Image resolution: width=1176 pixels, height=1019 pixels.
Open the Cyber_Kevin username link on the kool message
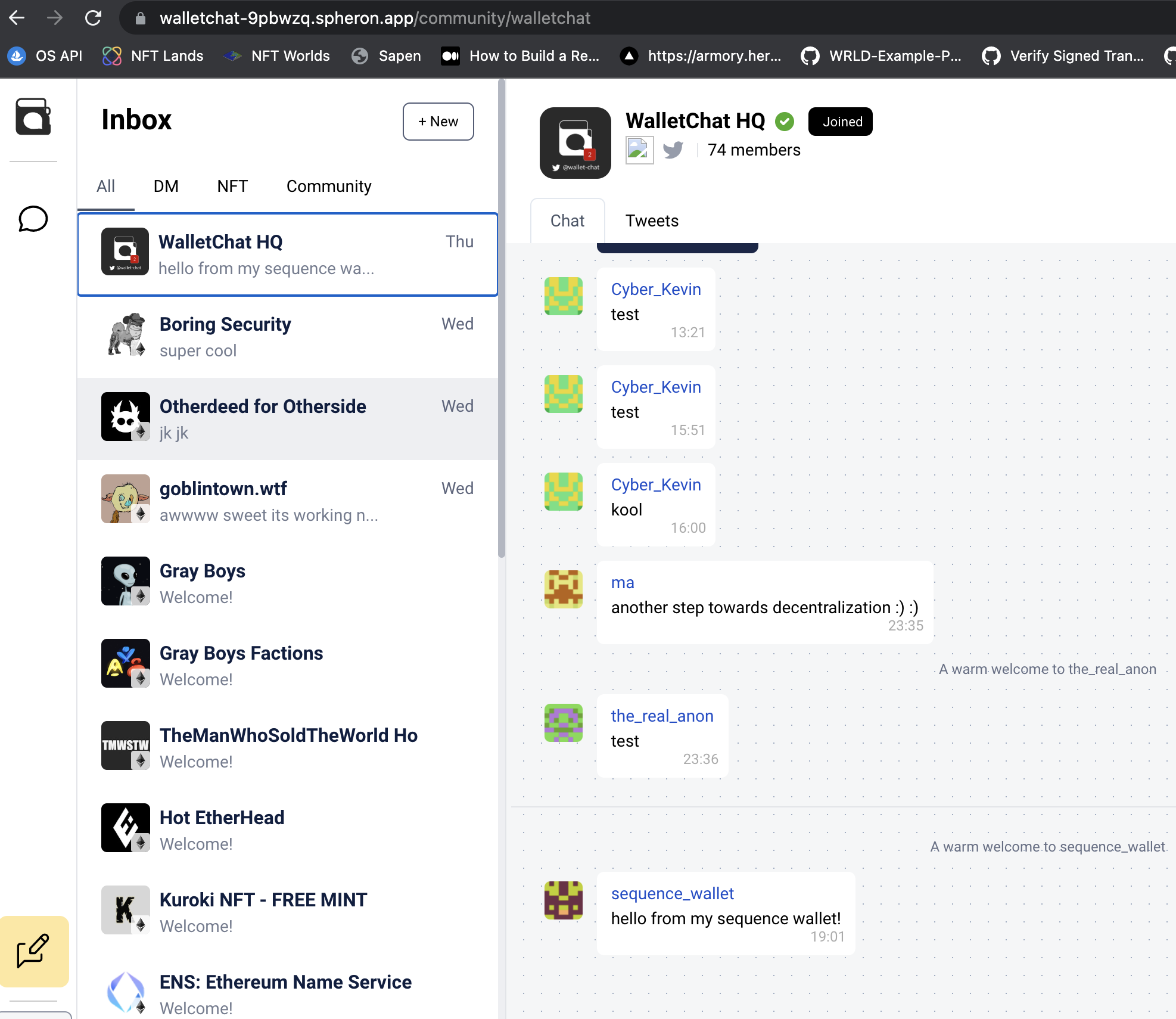(655, 485)
